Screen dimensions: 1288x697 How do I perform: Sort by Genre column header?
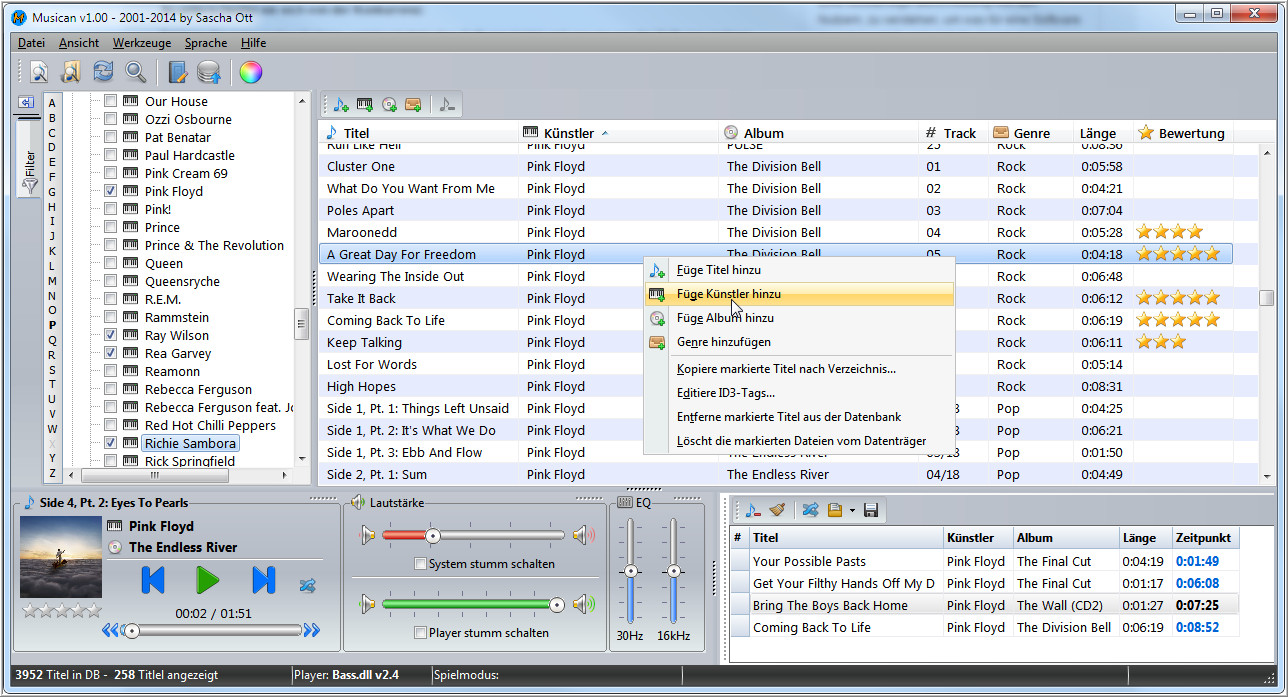[1032, 133]
